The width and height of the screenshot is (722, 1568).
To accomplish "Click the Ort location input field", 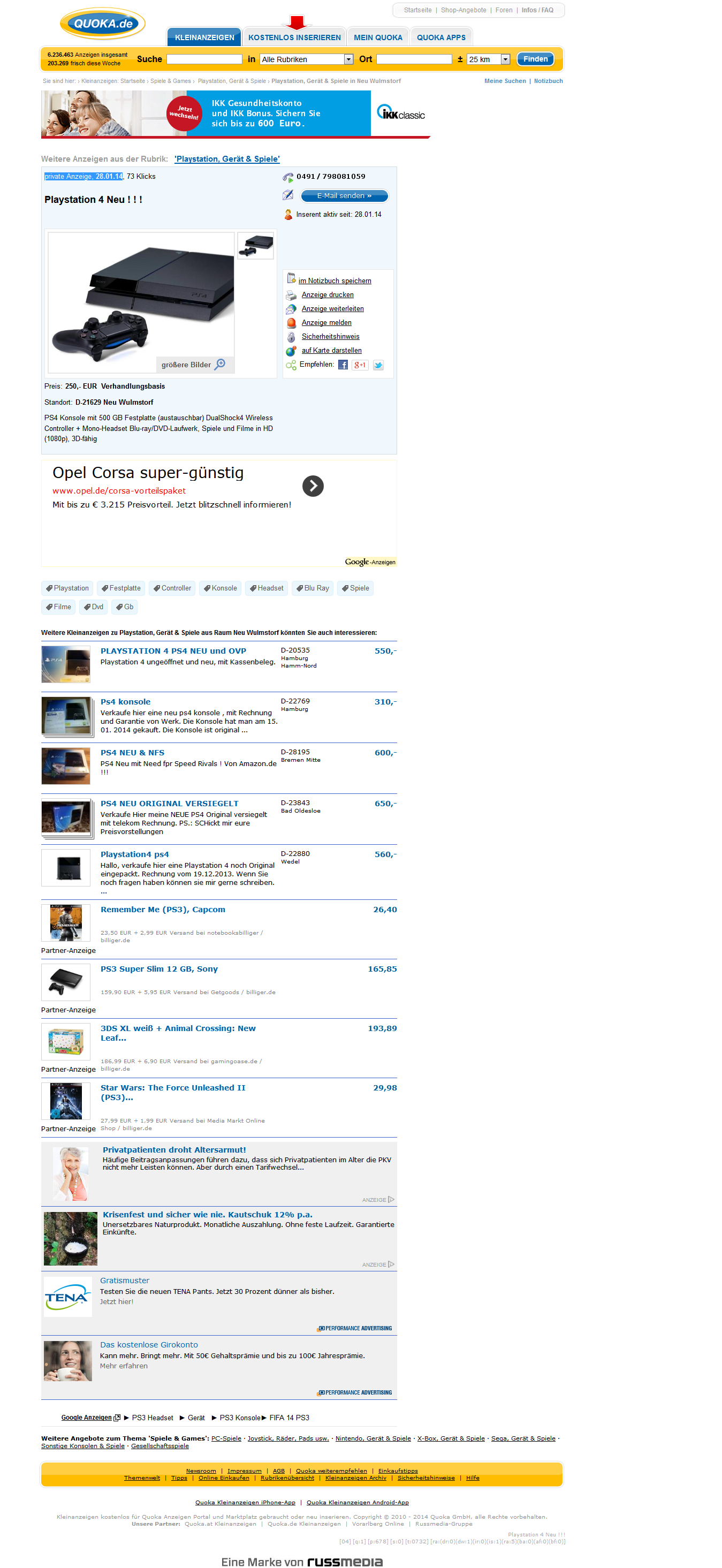I will 414,59.
